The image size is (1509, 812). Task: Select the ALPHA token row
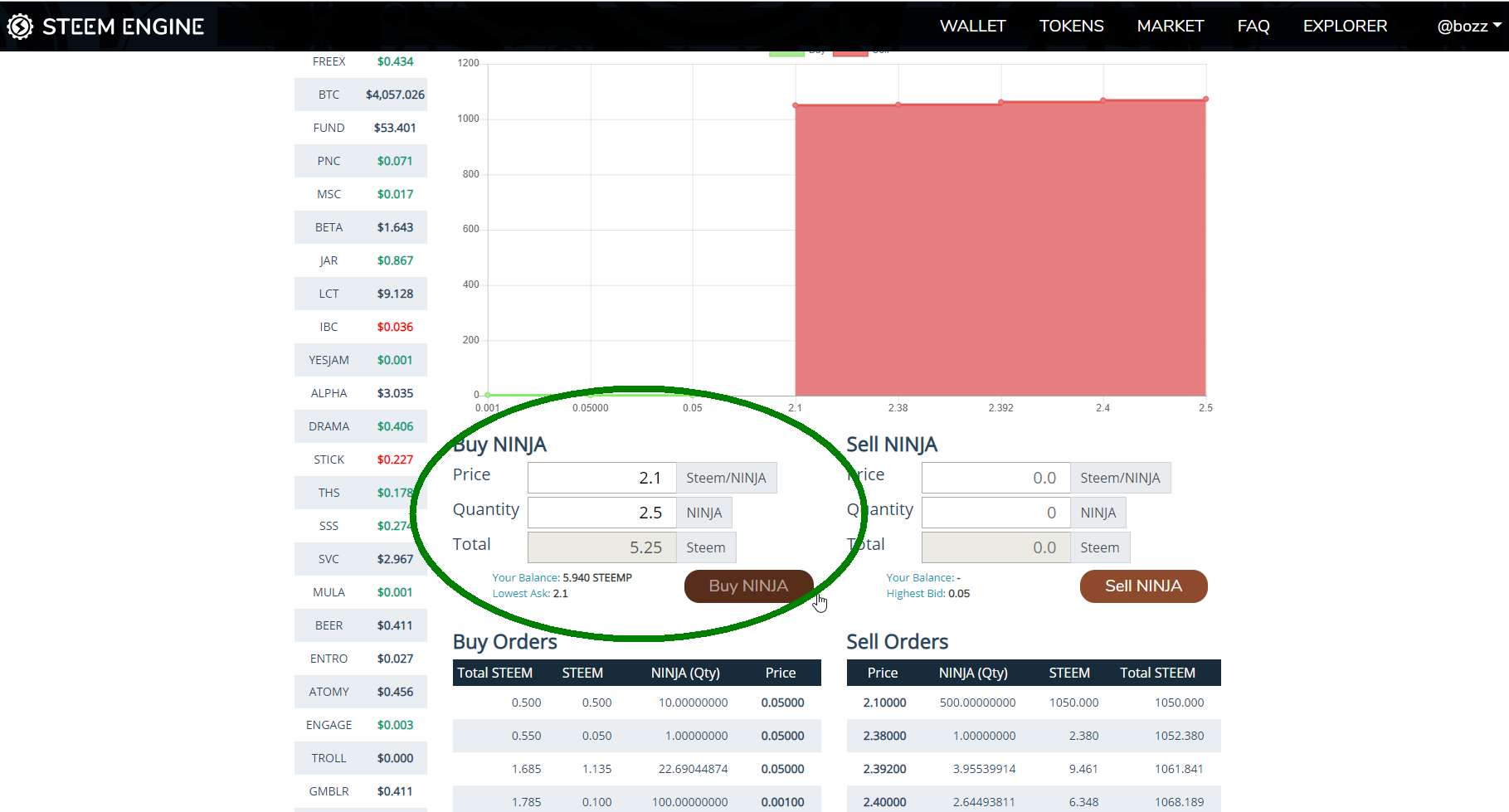pyautogui.click(x=361, y=393)
